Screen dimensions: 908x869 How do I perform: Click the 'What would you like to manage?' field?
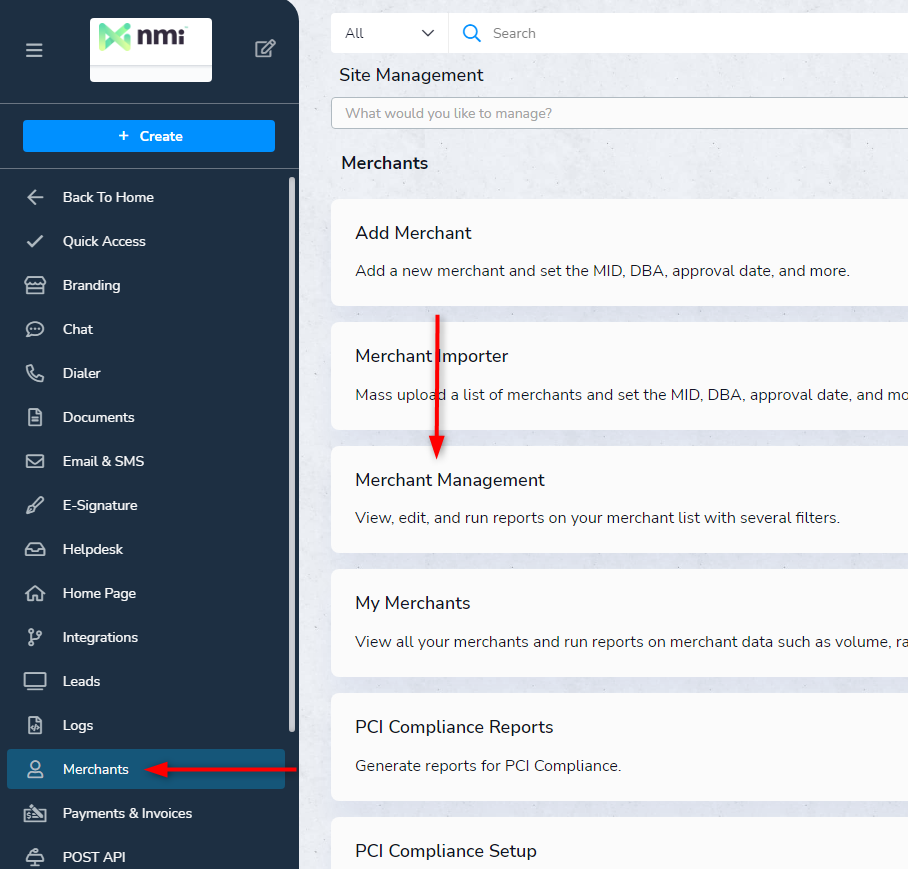pyautogui.click(x=620, y=113)
